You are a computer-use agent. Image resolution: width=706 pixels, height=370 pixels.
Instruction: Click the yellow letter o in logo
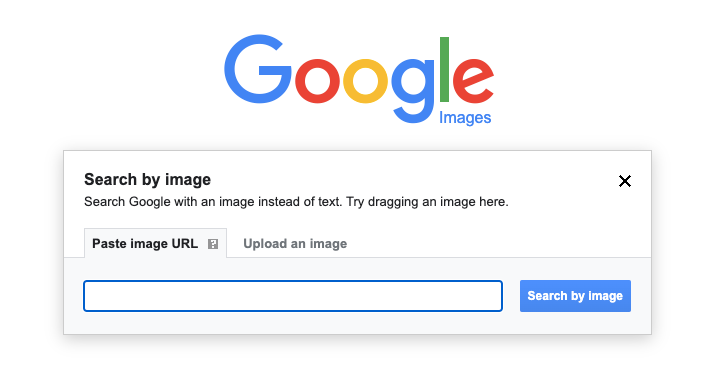[x=365, y=81]
